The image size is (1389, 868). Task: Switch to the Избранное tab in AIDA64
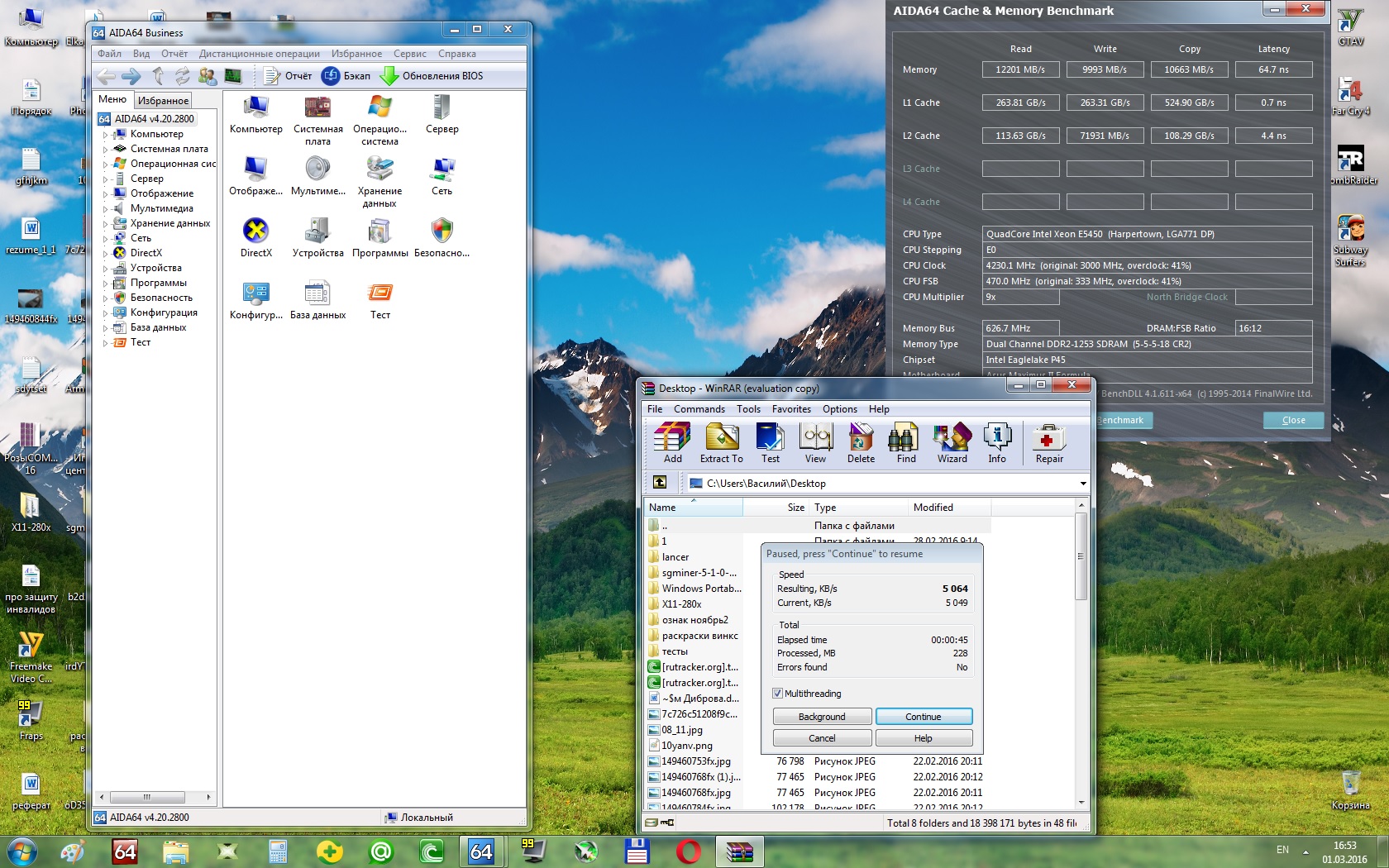point(163,100)
